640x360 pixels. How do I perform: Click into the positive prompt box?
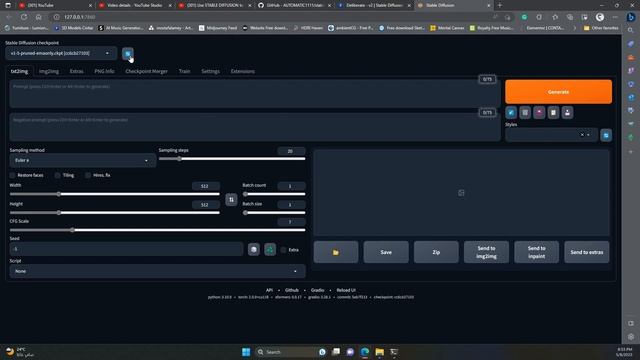pos(255,94)
